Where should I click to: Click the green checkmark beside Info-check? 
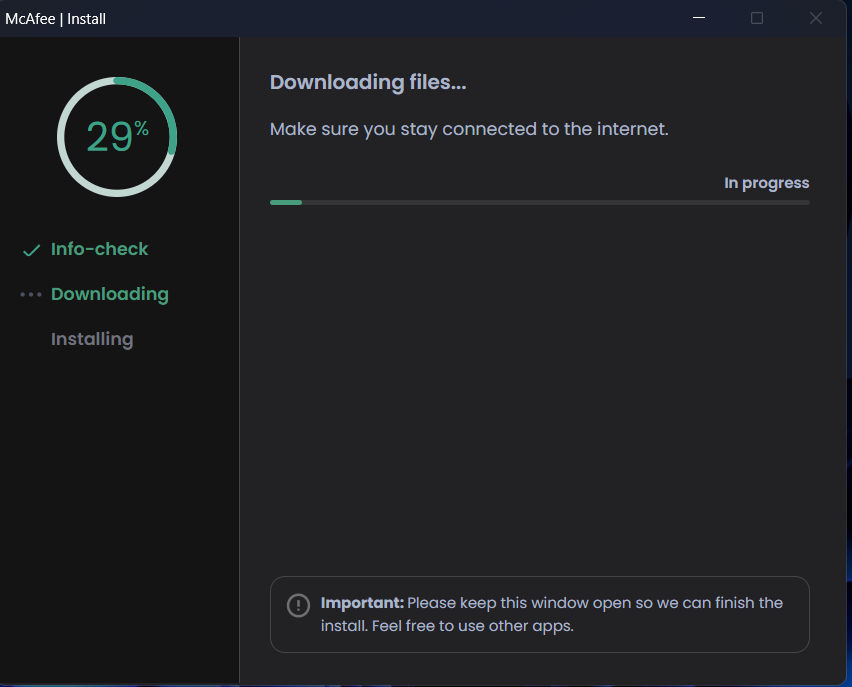(x=31, y=250)
